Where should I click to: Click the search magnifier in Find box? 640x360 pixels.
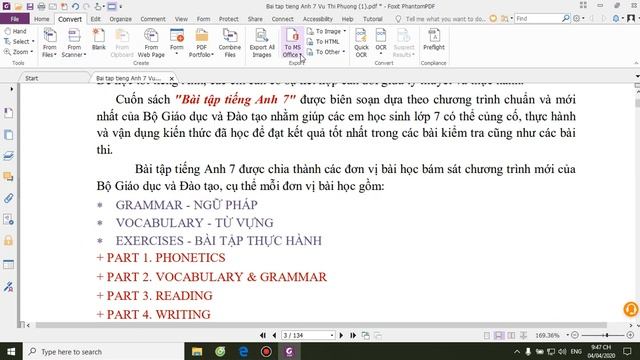click(565, 18)
